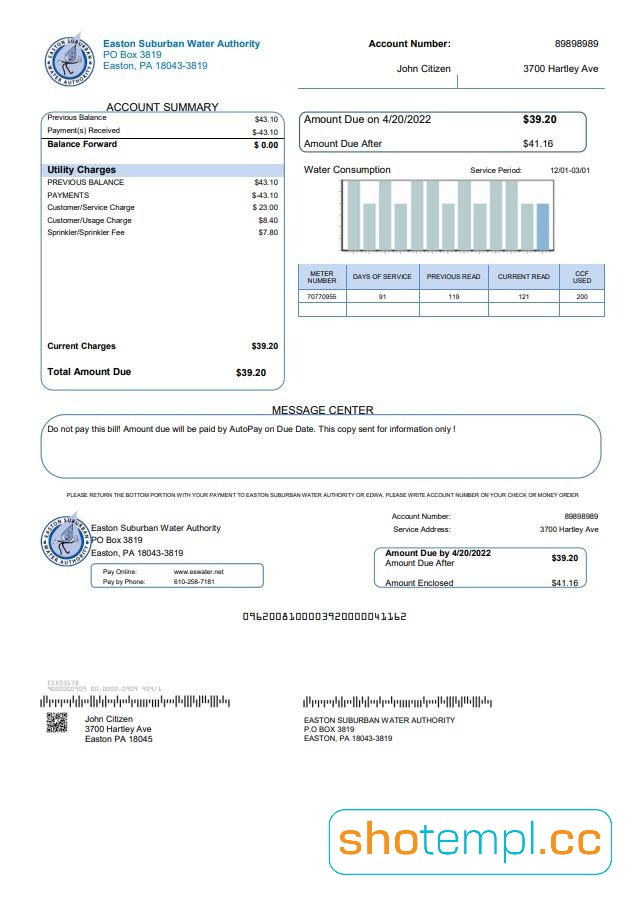This screenshot has width=644, height=913.
Task: Click the 'MESSAGE CENTER' title
Action: coord(323,410)
